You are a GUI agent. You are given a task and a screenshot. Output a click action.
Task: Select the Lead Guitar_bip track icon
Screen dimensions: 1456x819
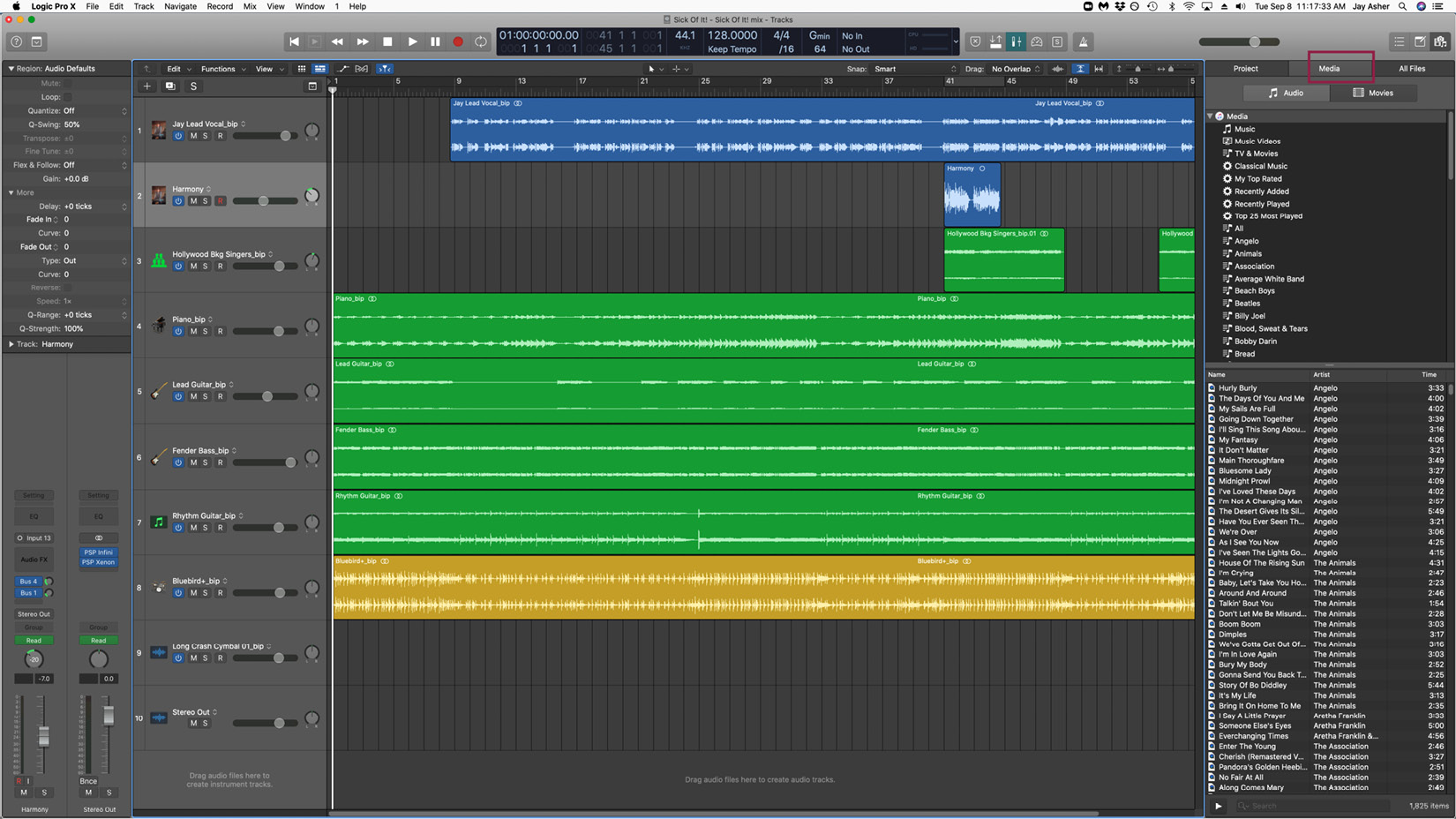pos(159,392)
